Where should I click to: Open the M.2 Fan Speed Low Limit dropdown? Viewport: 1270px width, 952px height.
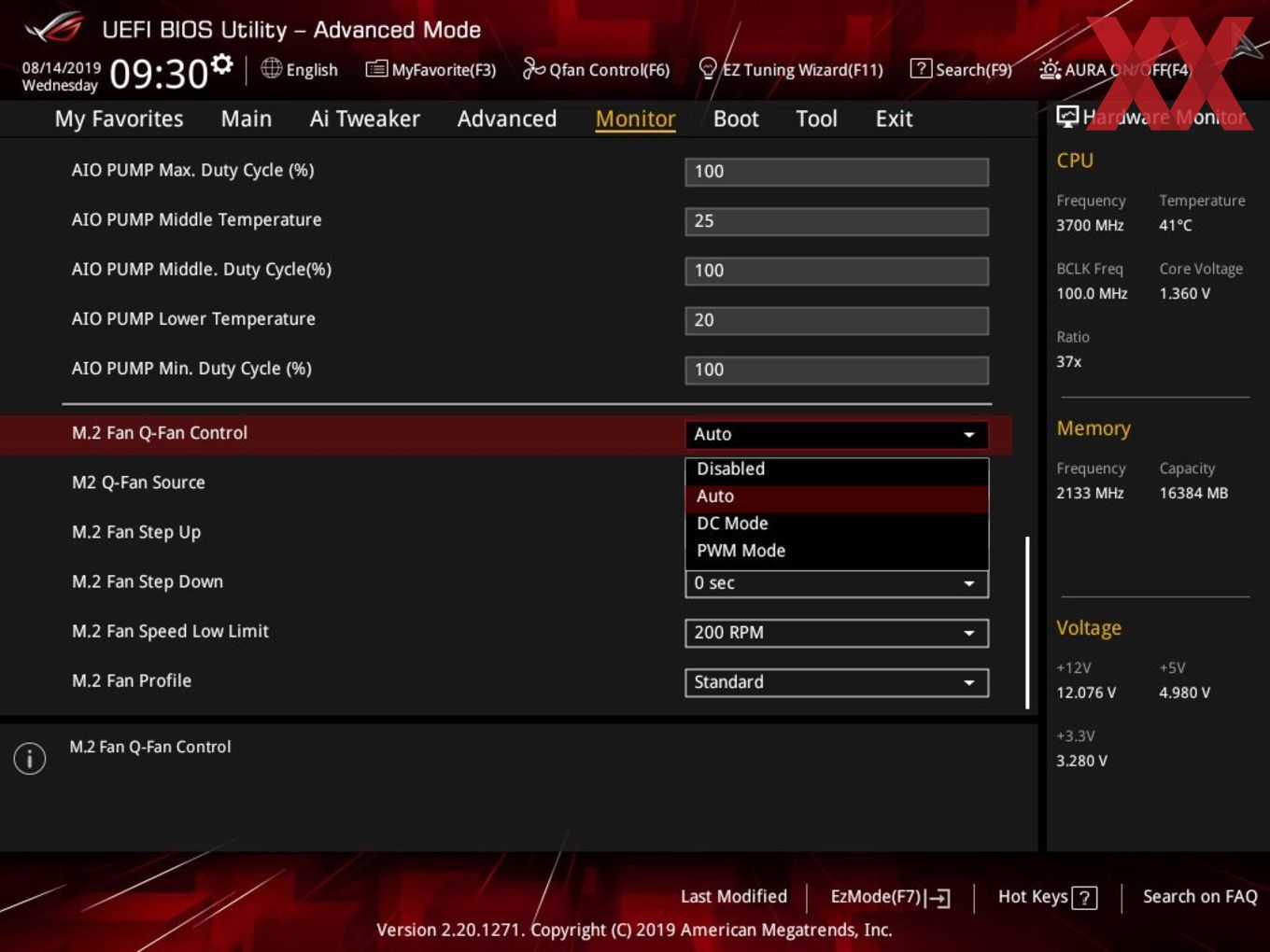[837, 633]
